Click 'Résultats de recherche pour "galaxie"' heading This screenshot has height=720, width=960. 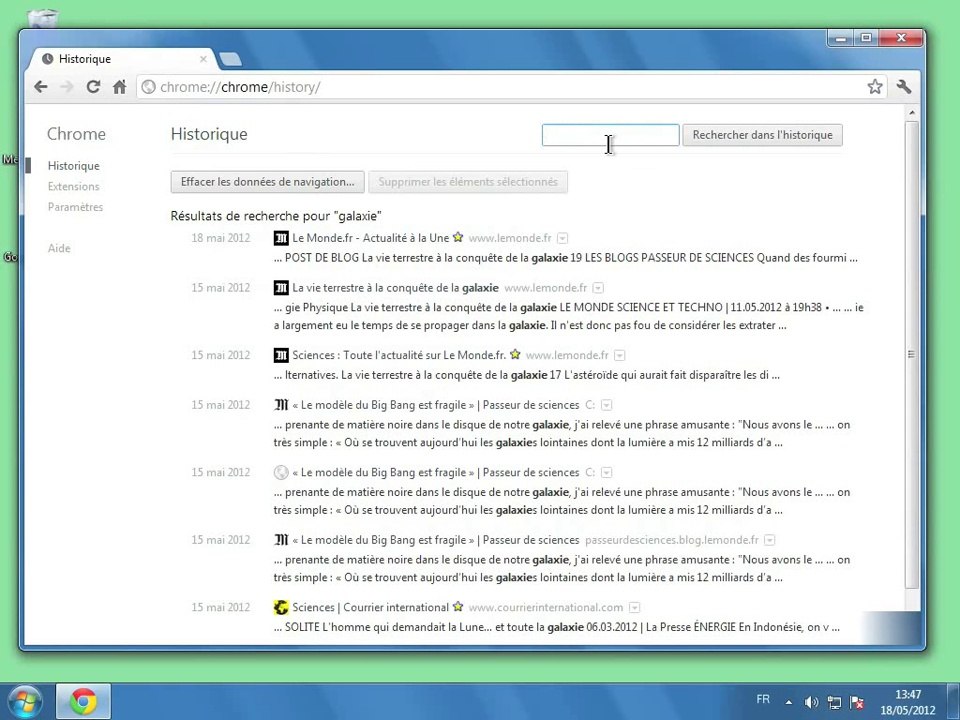tap(276, 216)
